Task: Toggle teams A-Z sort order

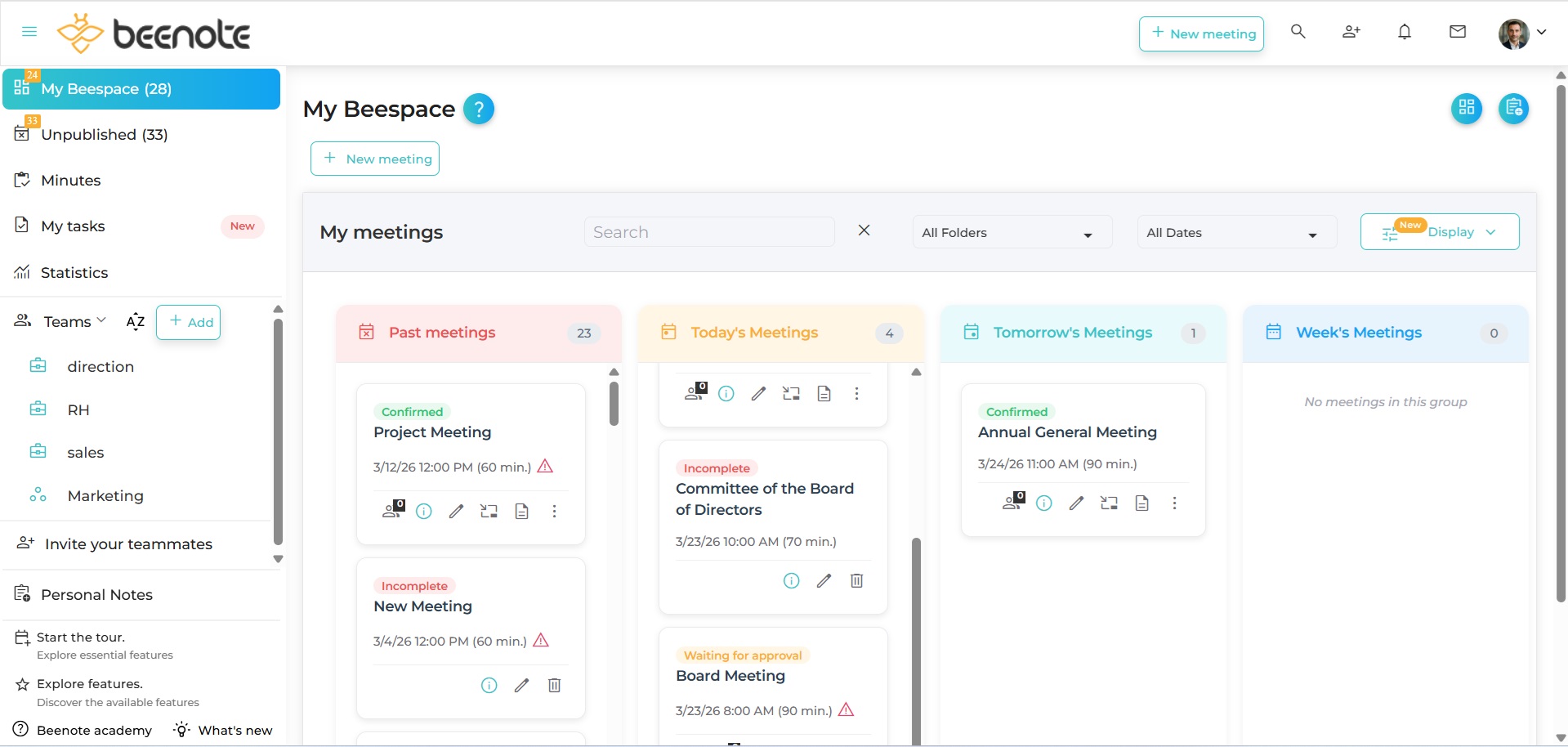Action: pyautogui.click(x=136, y=322)
